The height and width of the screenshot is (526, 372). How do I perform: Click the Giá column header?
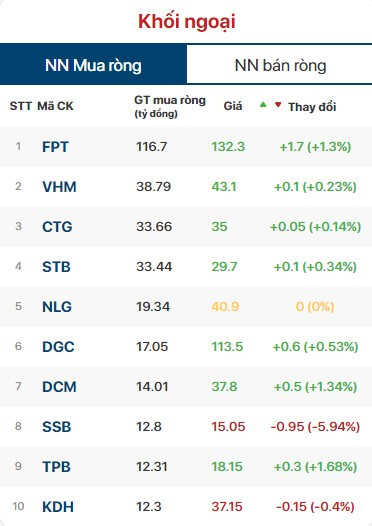(x=233, y=106)
